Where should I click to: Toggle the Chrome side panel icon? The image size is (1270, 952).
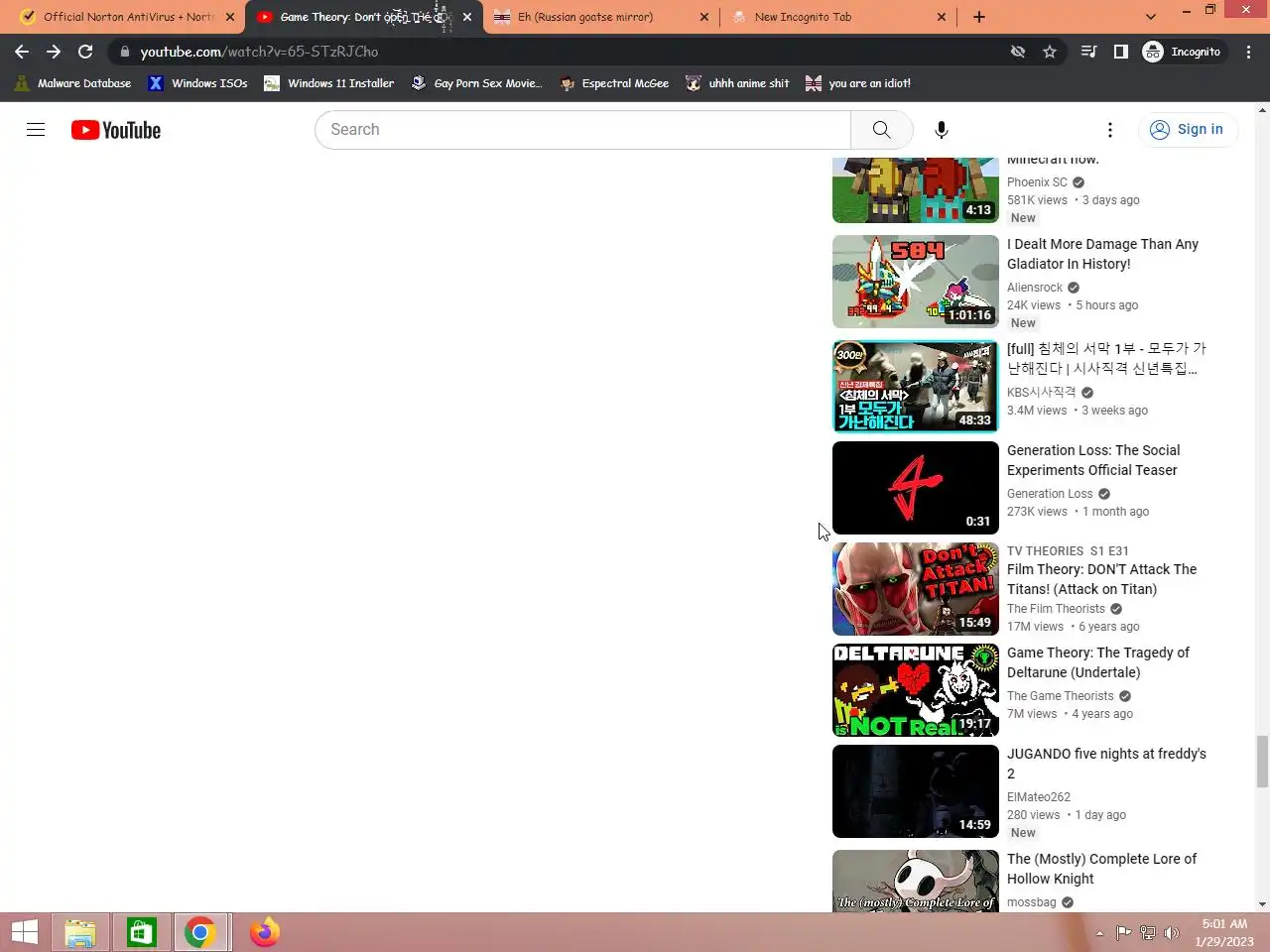coord(1120,52)
